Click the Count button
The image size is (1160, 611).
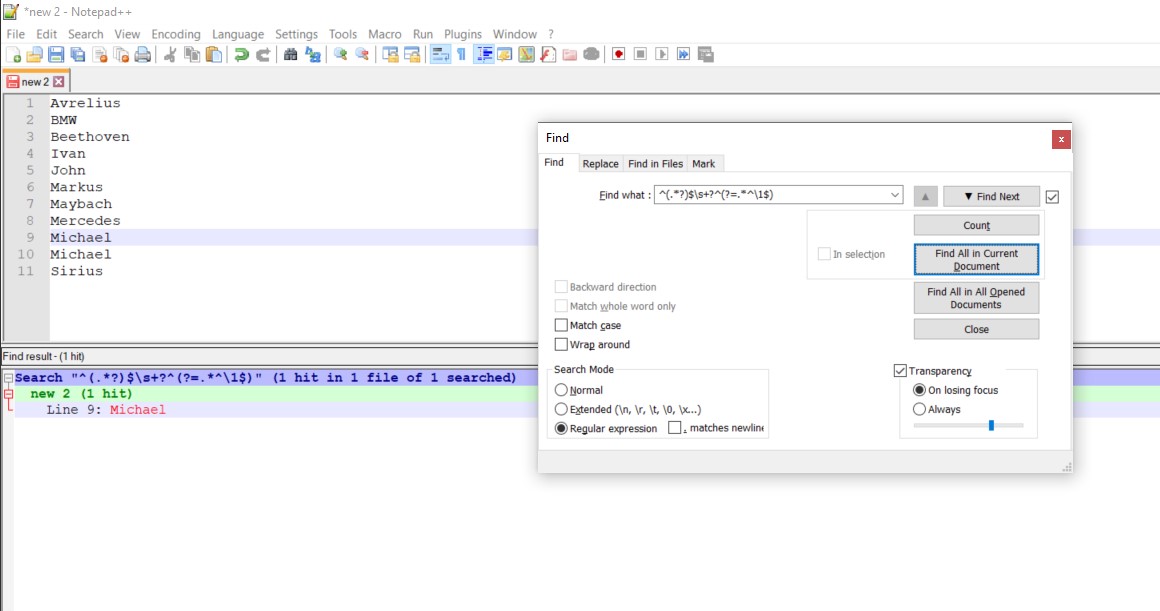(977, 226)
